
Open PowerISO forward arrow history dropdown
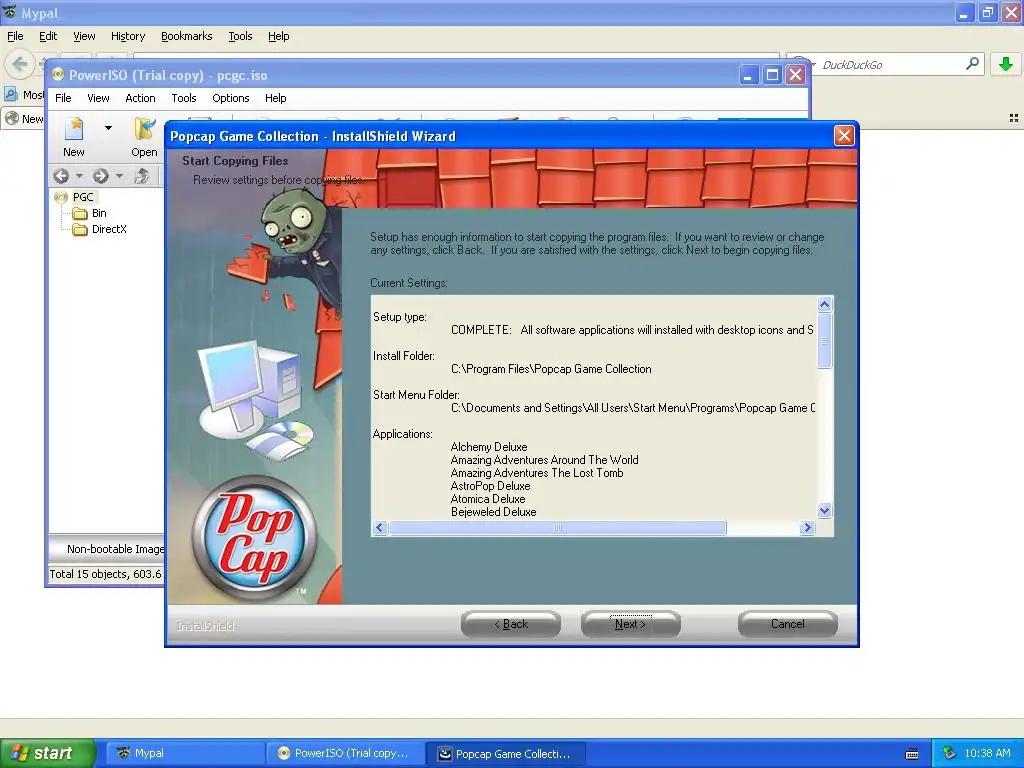tap(120, 176)
